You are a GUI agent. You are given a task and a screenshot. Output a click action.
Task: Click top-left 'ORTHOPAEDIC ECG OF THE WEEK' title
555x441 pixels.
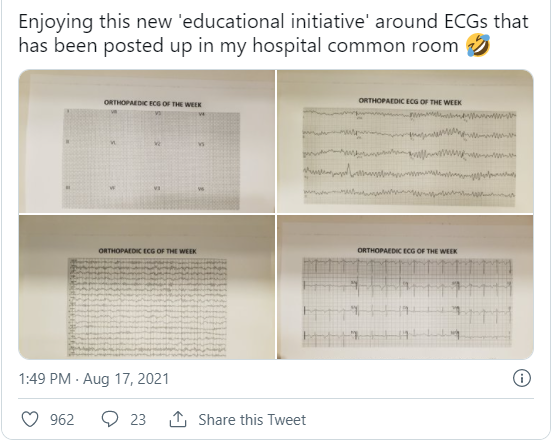pyautogui.click(x=153, y=104)
